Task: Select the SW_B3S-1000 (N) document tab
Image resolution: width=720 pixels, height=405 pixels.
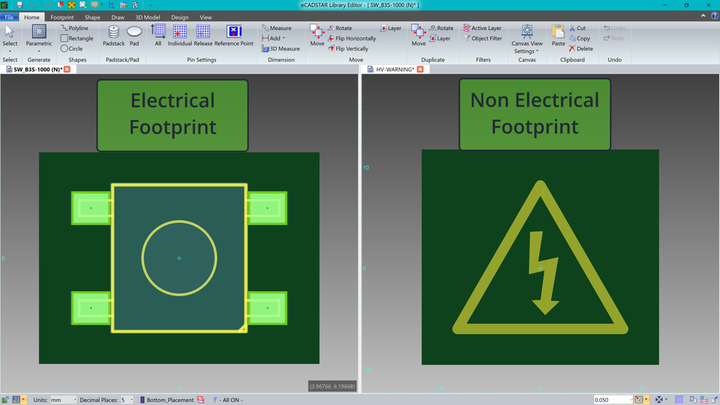Action: tap(38, 69)
